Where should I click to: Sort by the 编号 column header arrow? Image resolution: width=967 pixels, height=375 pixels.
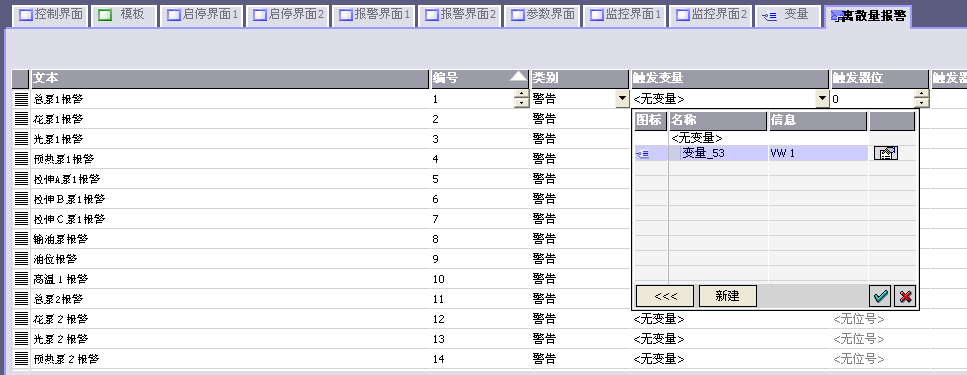pyautogui.click(x=518, y=76)
